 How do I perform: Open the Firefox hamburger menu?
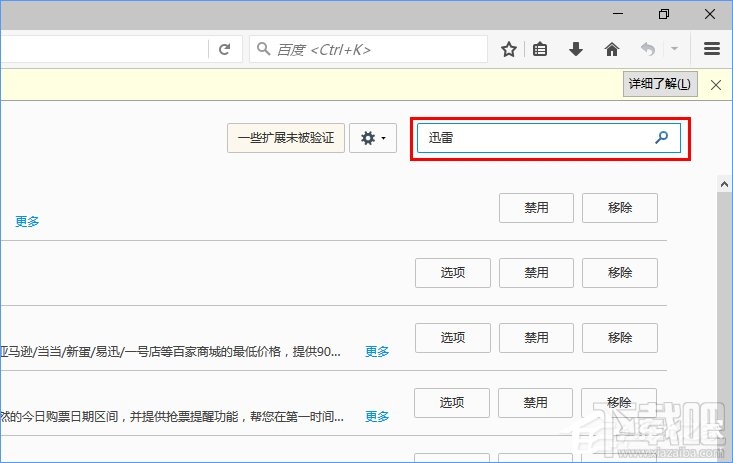pyautogui.click(x=711, y=49)
